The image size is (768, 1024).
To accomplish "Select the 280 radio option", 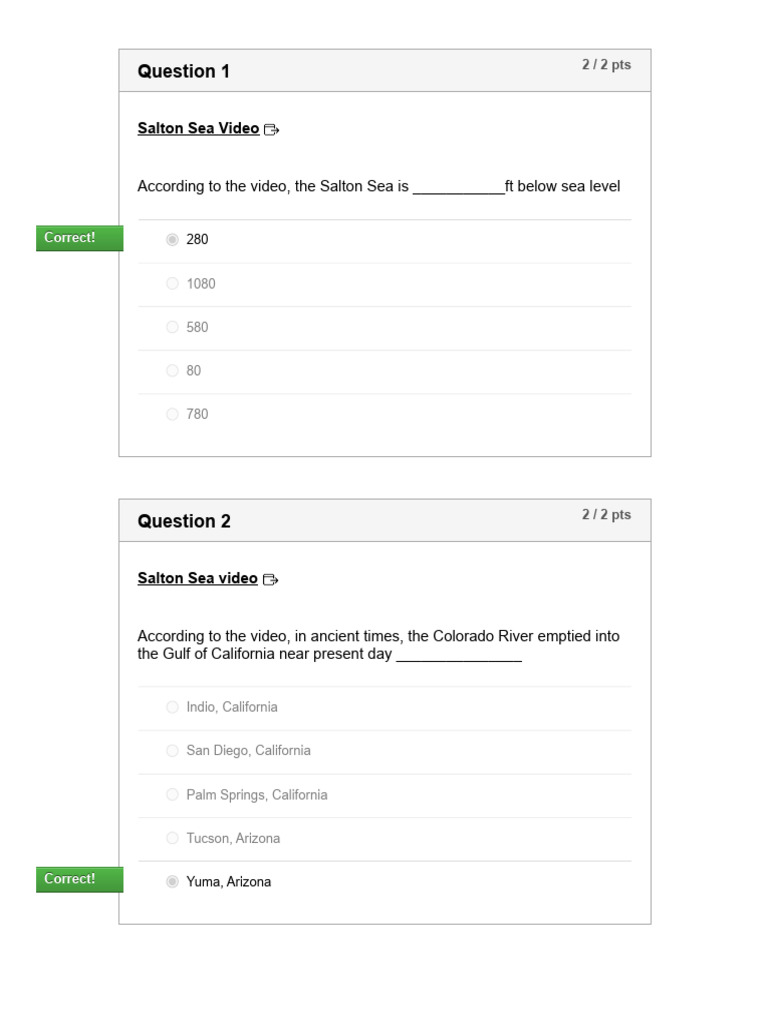I will point(172,240).
